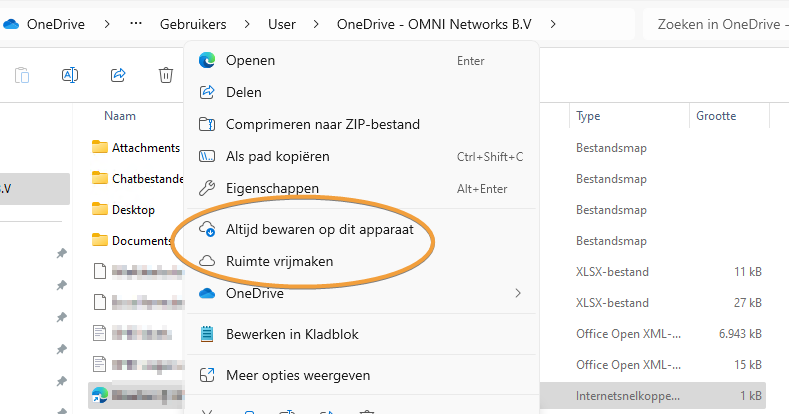This screenshot has height=414, width=789.
Task: Choose Comprimeren naar ZIP-bestand
Action: pos(322,125)
